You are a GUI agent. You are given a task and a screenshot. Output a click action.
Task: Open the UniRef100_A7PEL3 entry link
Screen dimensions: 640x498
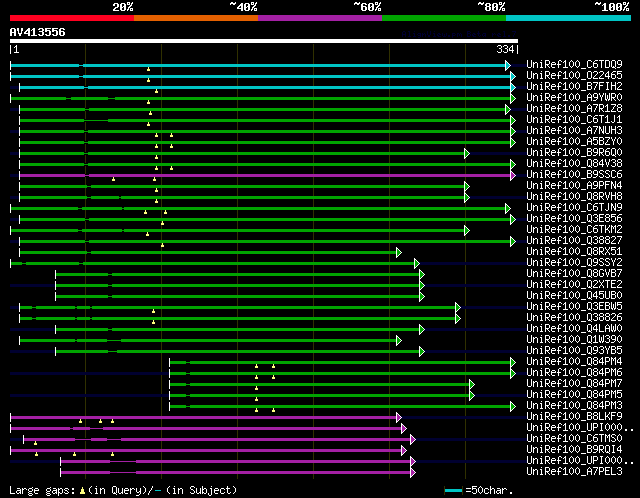point(573,472)
